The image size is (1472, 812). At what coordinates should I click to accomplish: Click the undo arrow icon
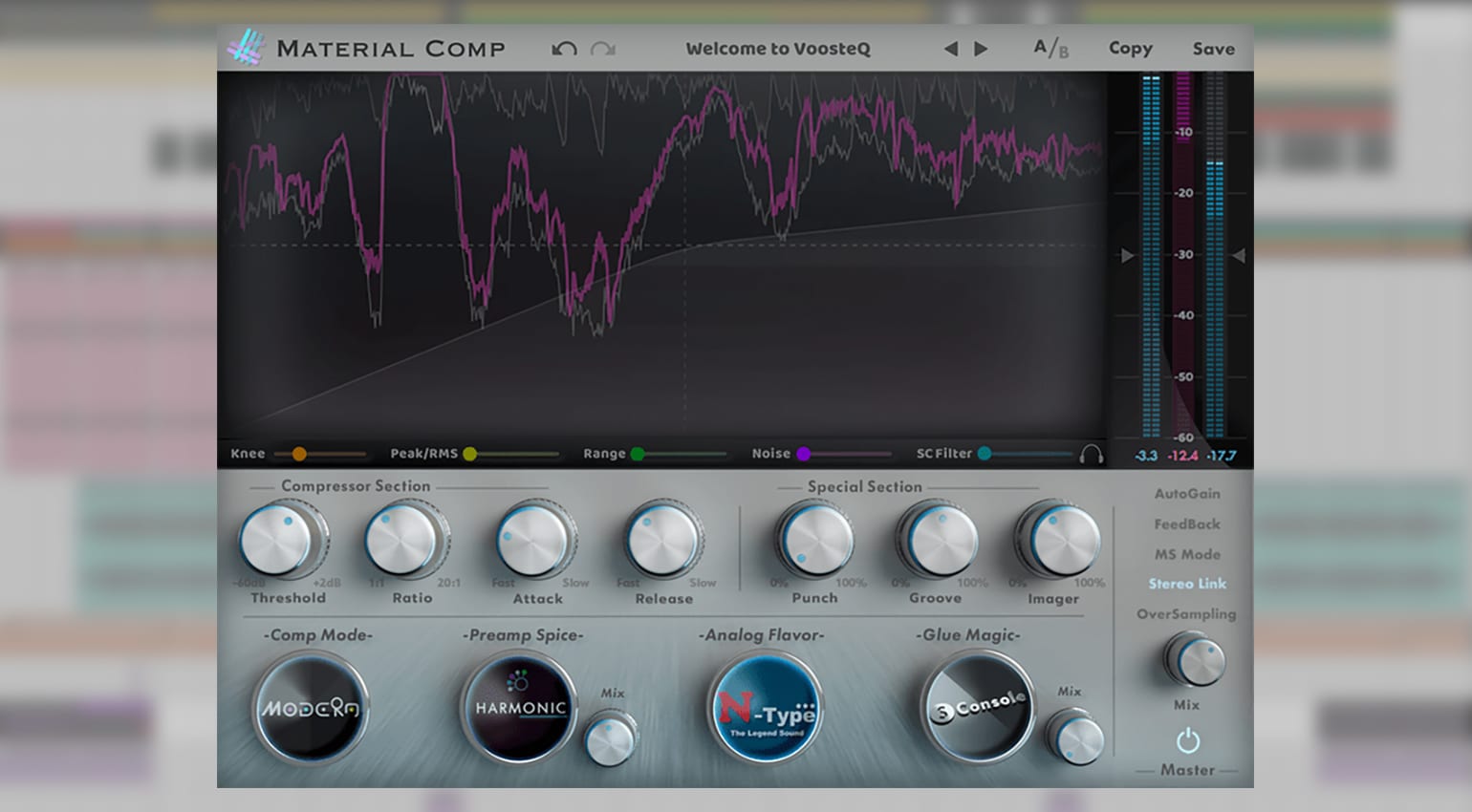(564, 49)
